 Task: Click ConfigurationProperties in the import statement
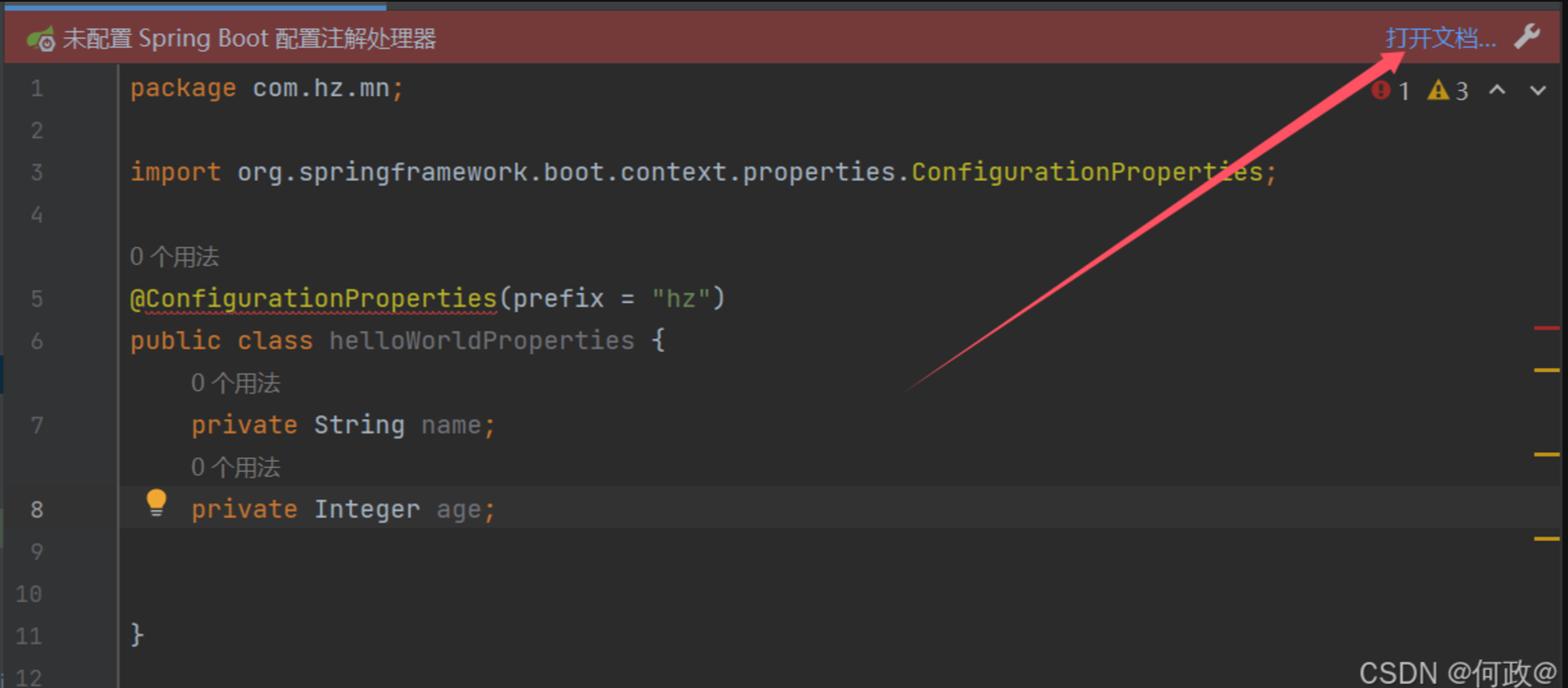pyautogui.click(x=1087, y=173)
